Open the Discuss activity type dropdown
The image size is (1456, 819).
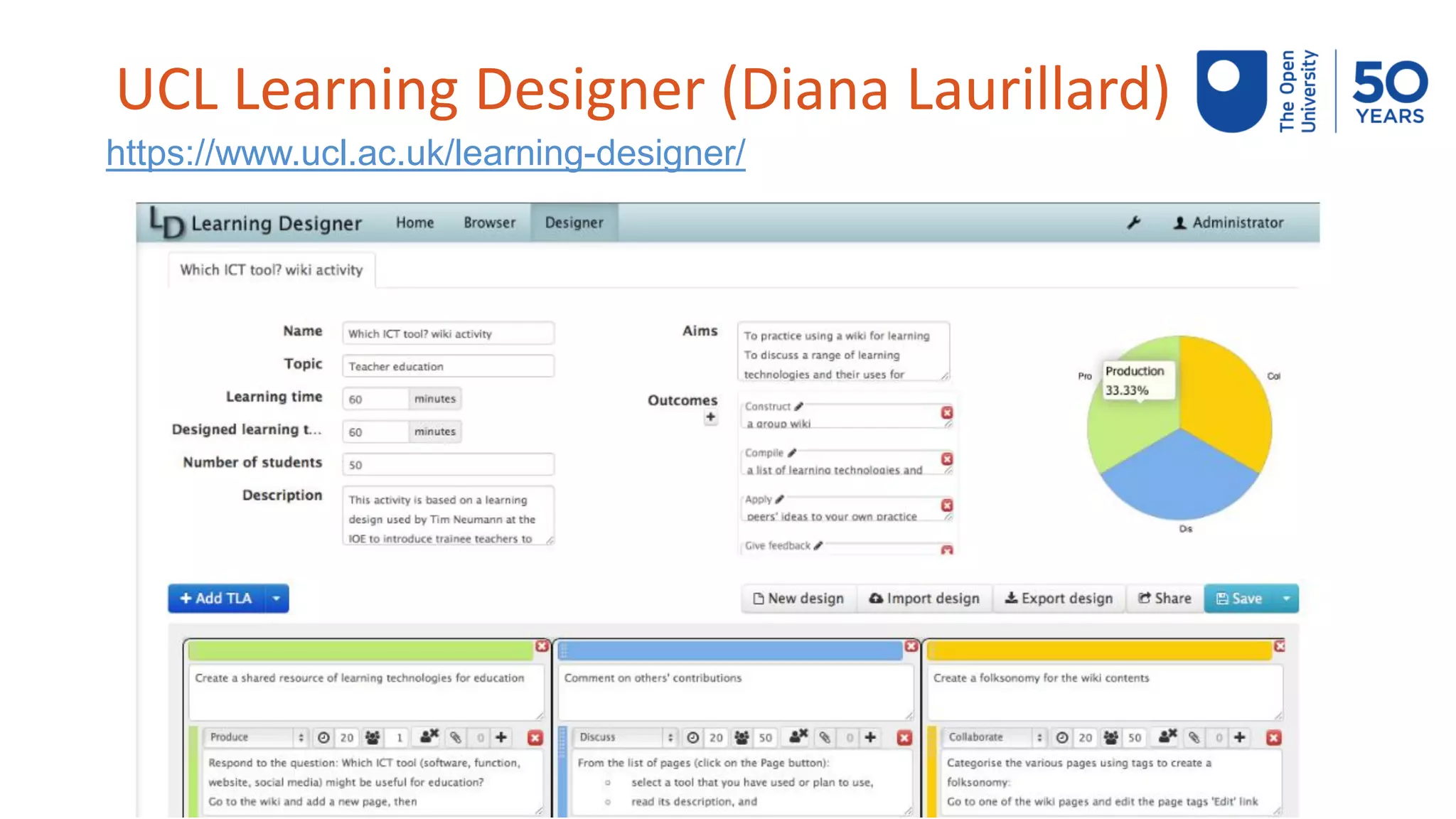tap(626, 737)
